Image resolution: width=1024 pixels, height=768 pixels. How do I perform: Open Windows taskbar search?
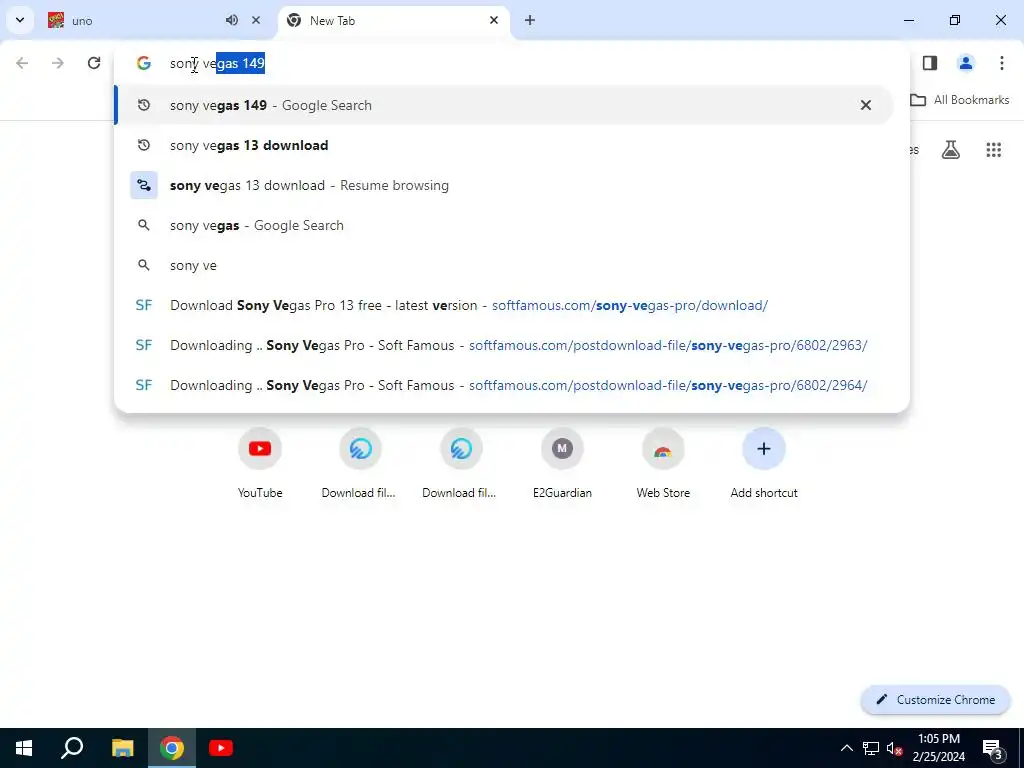(72, 748)
